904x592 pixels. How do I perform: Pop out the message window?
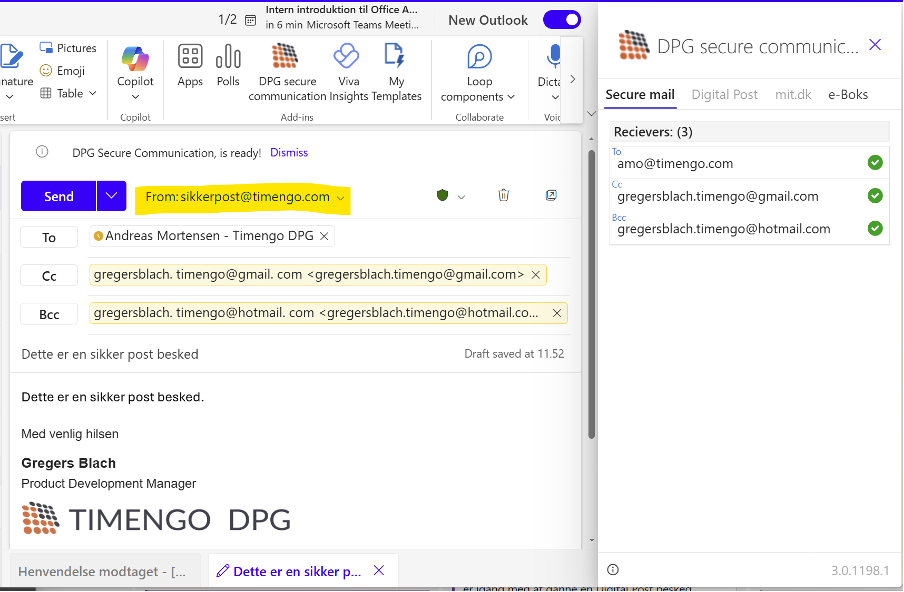coord(551,195)
